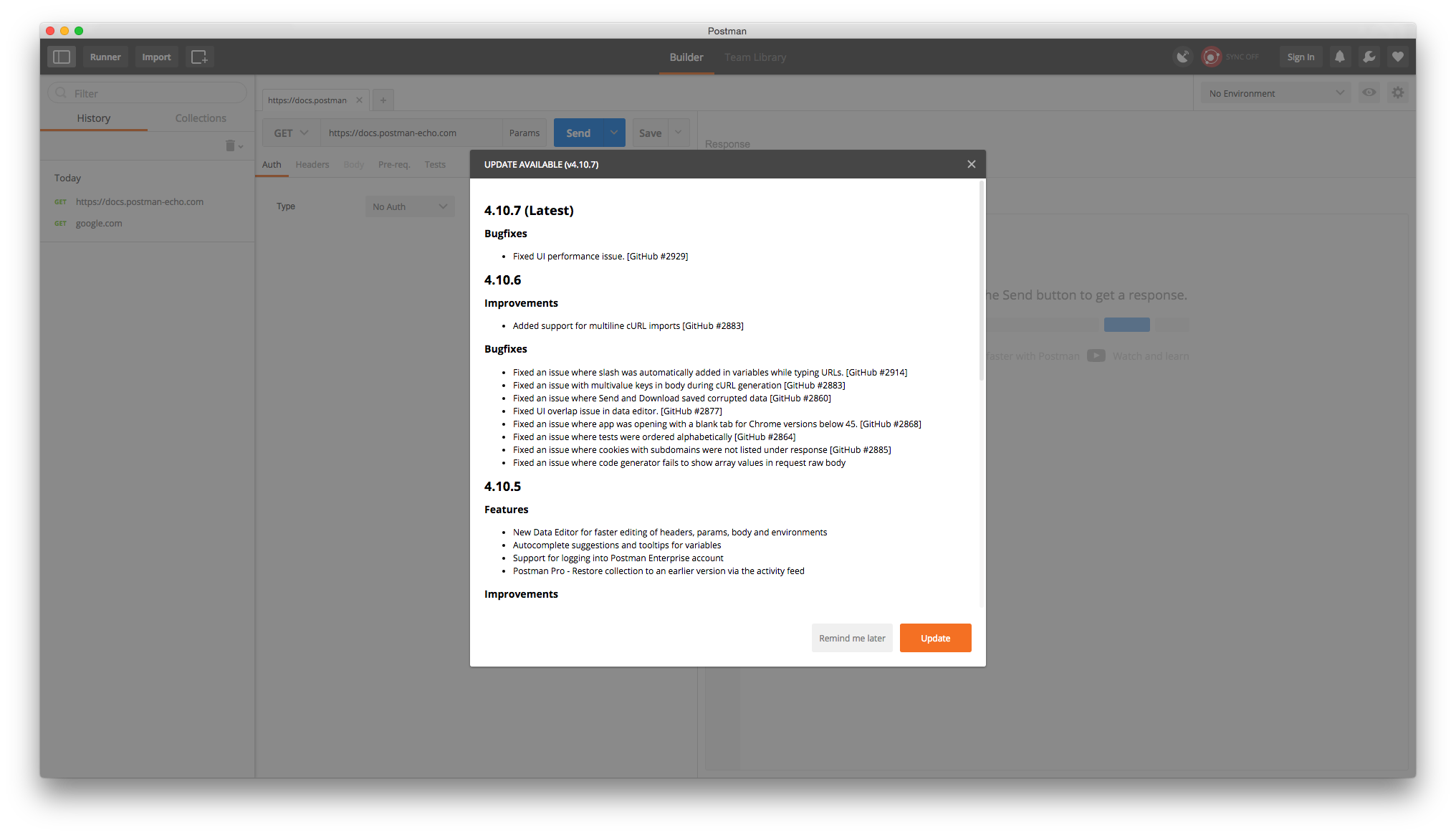
Task: Click the 'Features' heading under 4.10.5
Action: [506, 509]
